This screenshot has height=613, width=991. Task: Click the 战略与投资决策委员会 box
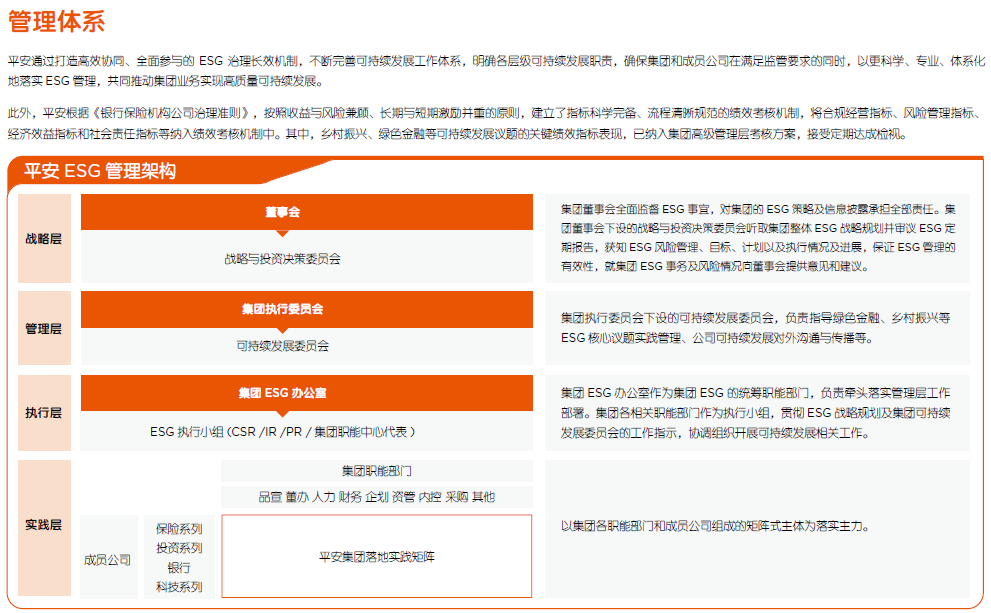(282, 258)
